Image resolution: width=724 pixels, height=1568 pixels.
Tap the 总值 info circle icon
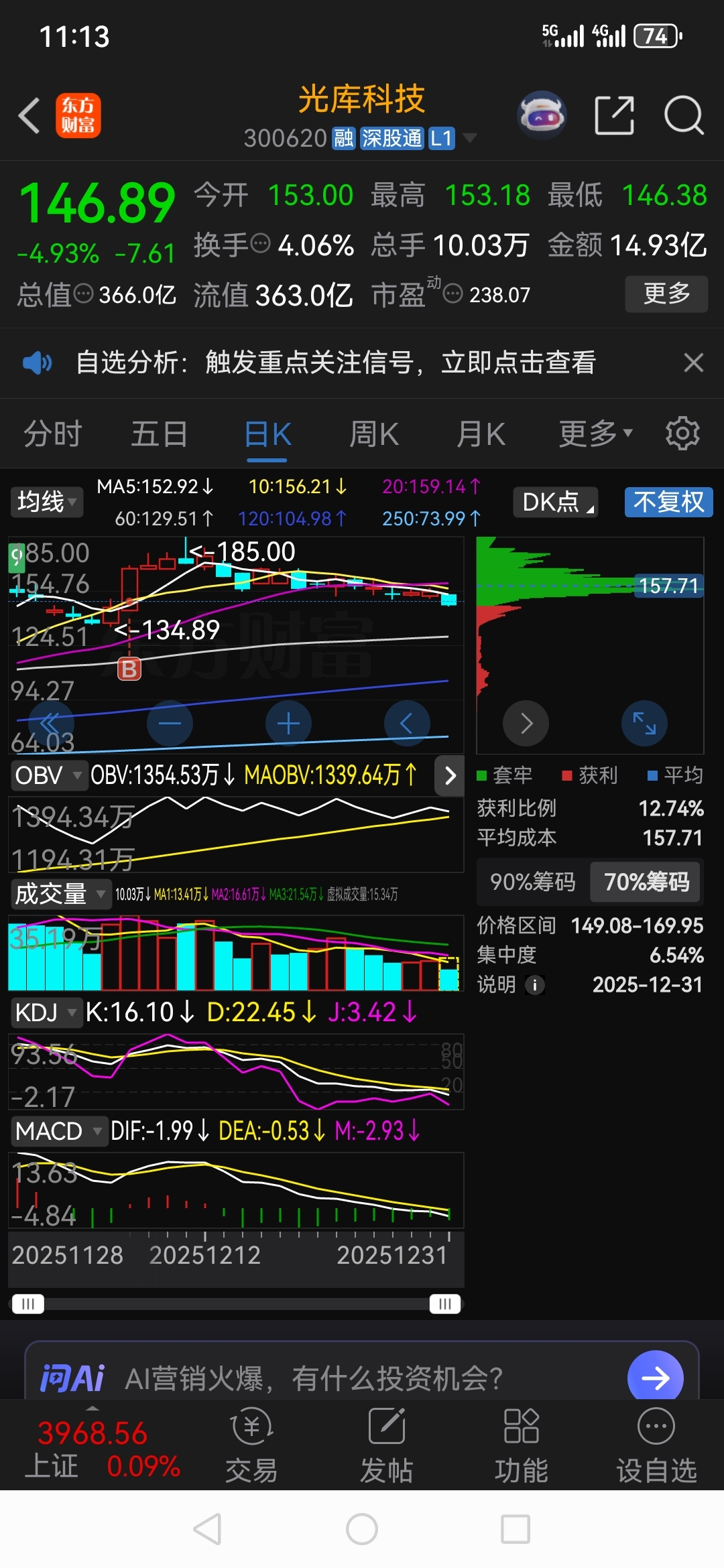click(x=83, y=293)
